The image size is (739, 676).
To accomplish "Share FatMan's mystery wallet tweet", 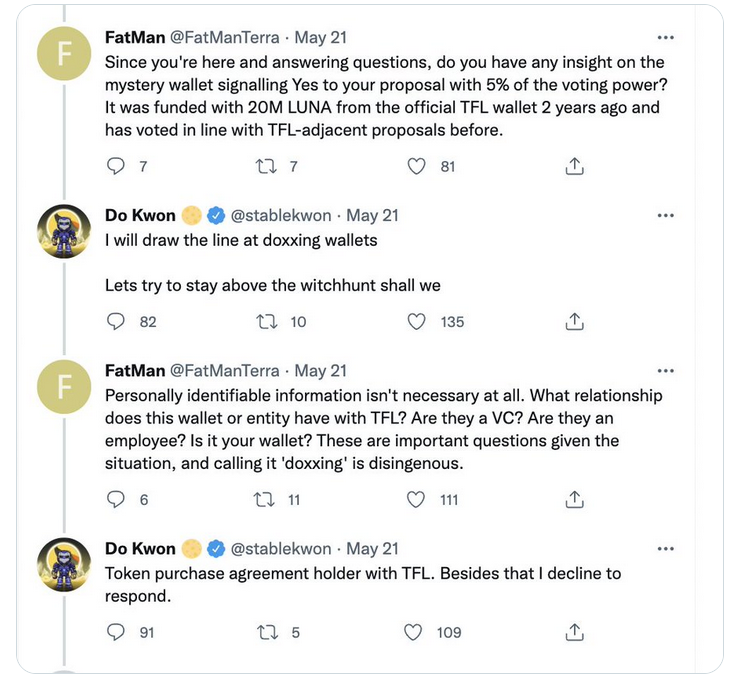I will click(575, 168).
